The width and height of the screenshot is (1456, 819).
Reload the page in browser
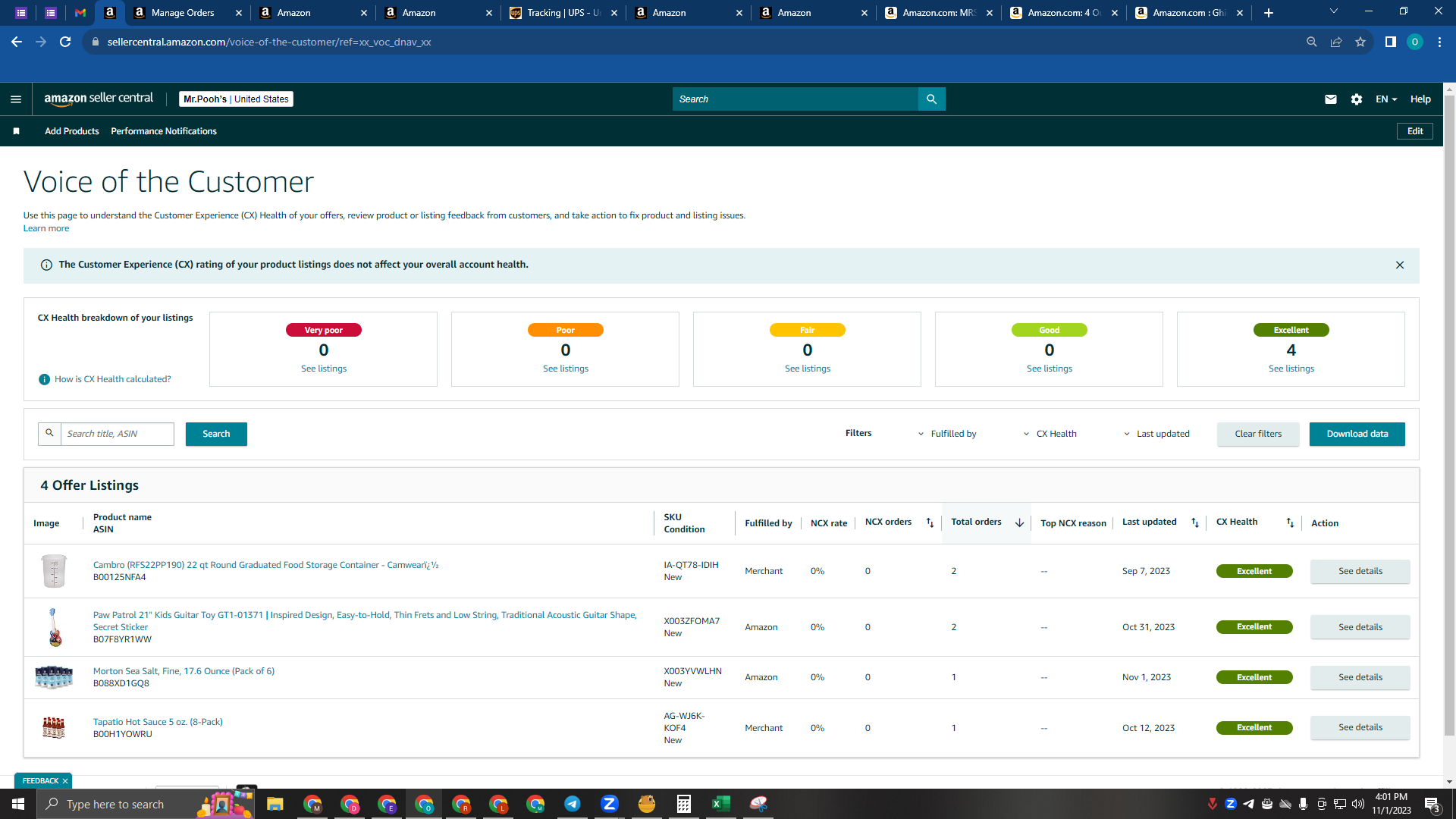pos(65,42)
